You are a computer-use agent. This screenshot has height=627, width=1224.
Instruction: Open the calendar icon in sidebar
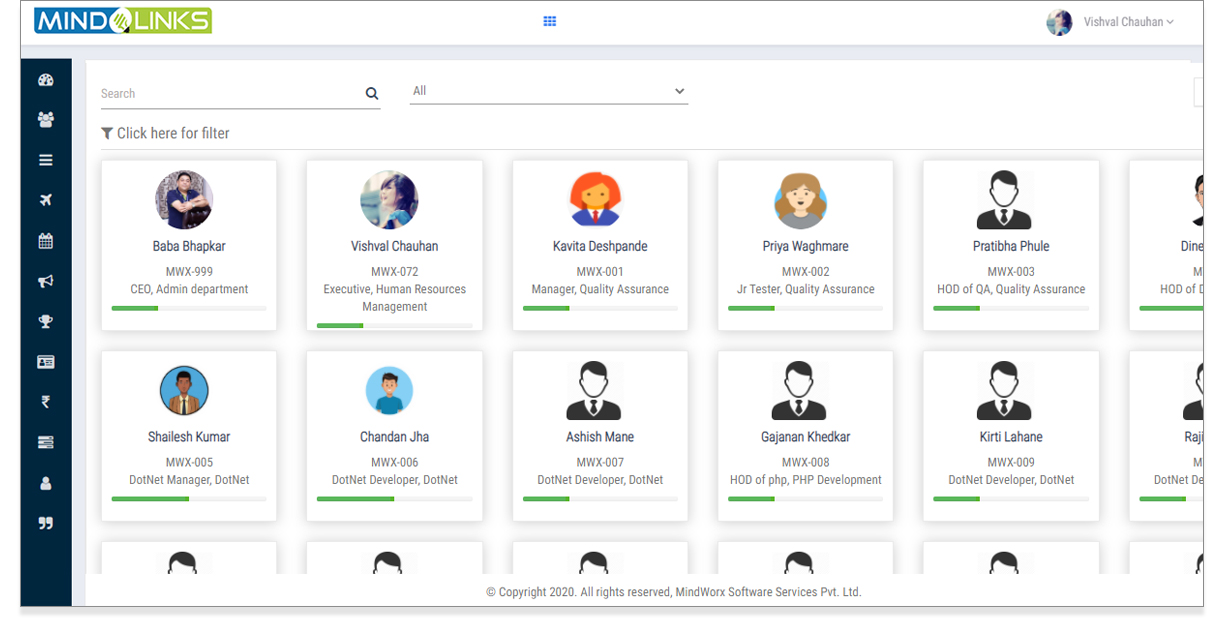pyautogui.click(x=45, y=241)
